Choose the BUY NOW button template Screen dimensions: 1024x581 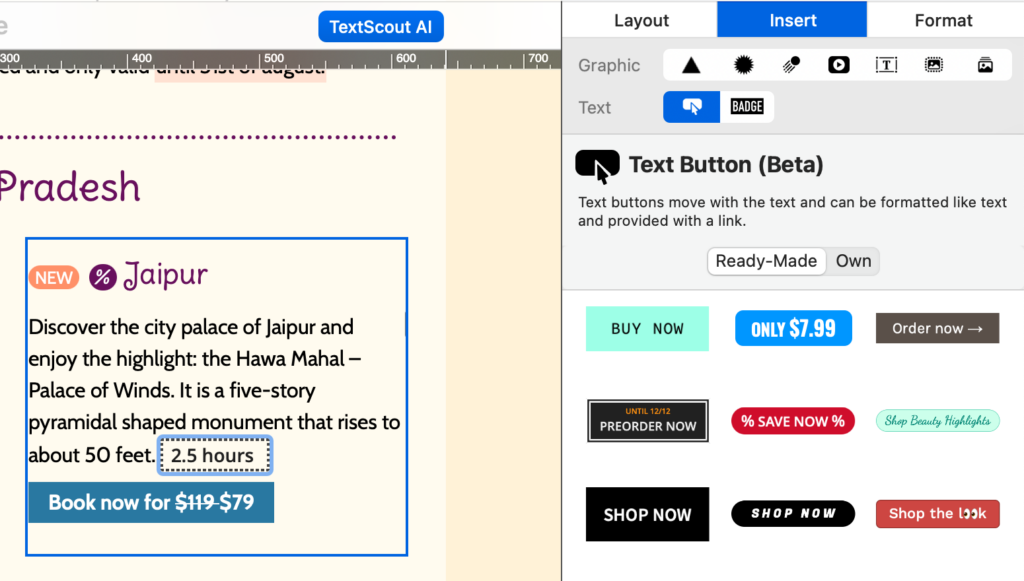coord(647,328)
